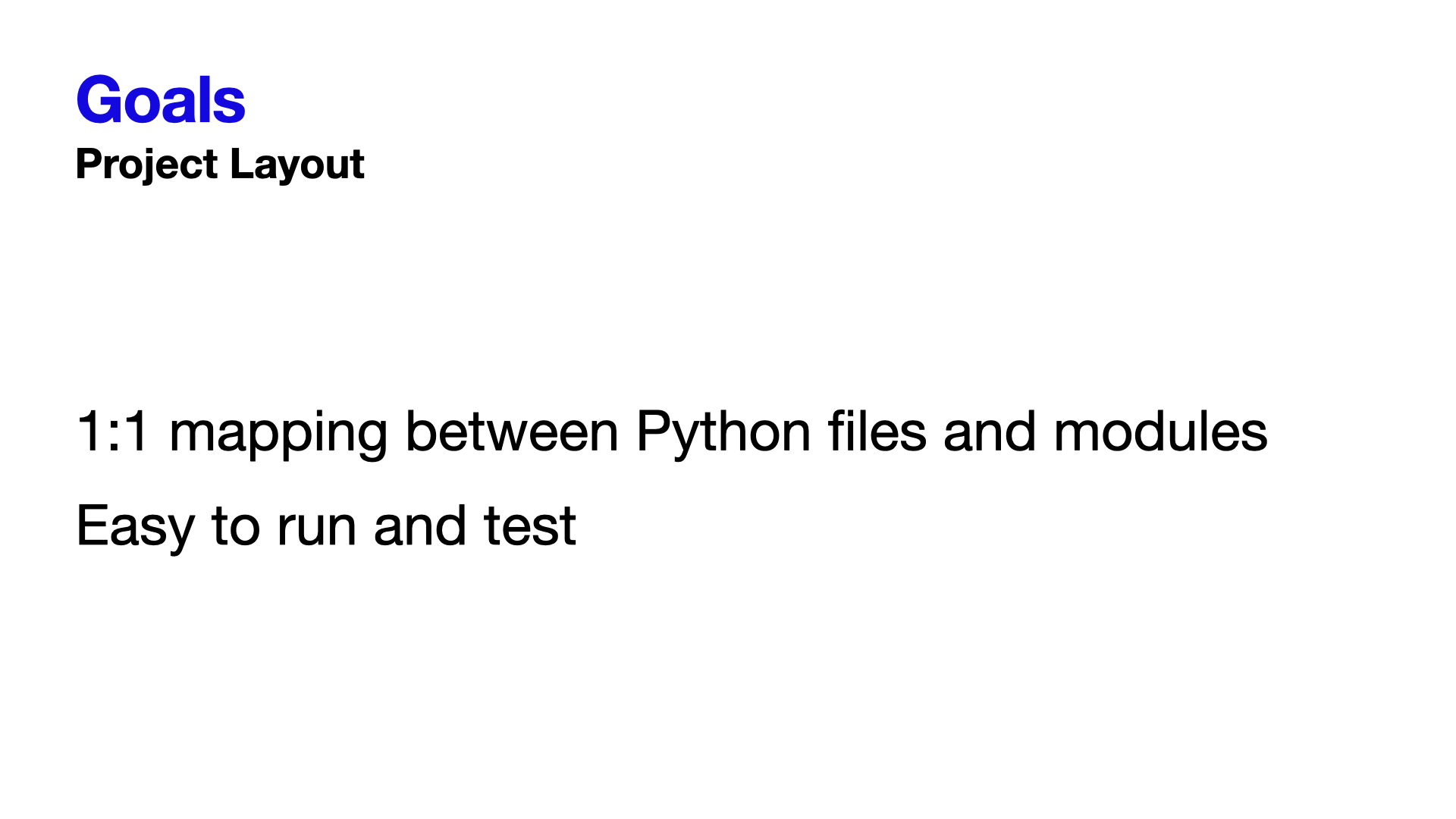Click 'and' before test

pyautogui.click(x=420, y=526)
